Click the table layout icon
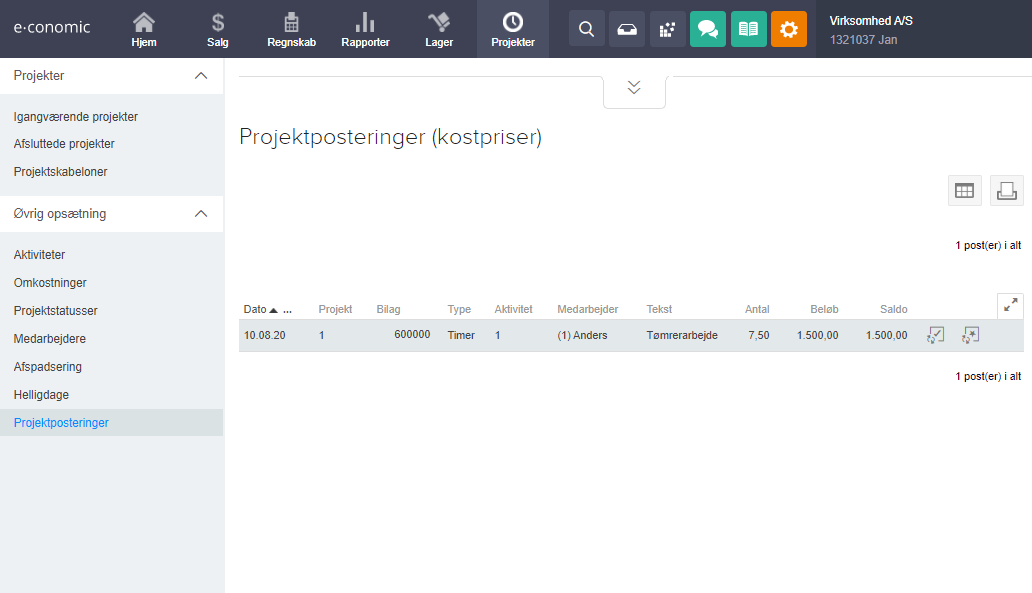The height and width of the screenshot is (593, 1032). pyautogui.click(x=964, y=190)
